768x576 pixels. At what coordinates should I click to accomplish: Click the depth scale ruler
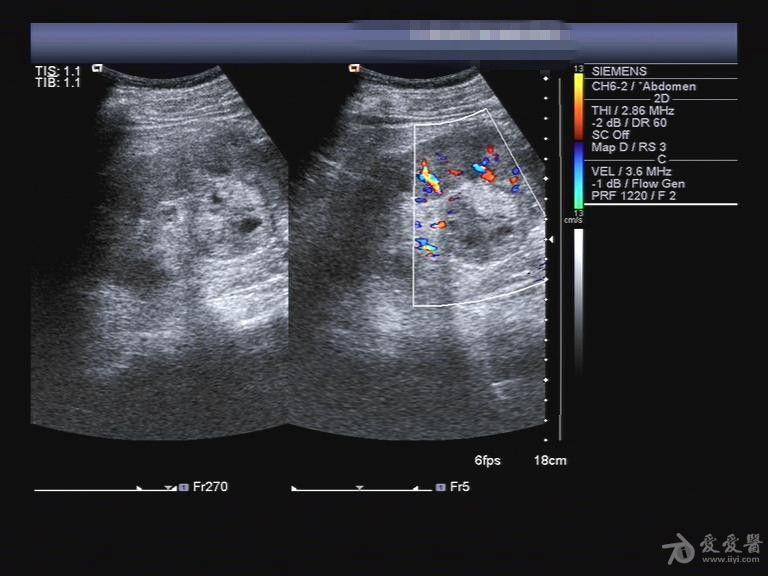pyautogui.click(x=546, y=259)
